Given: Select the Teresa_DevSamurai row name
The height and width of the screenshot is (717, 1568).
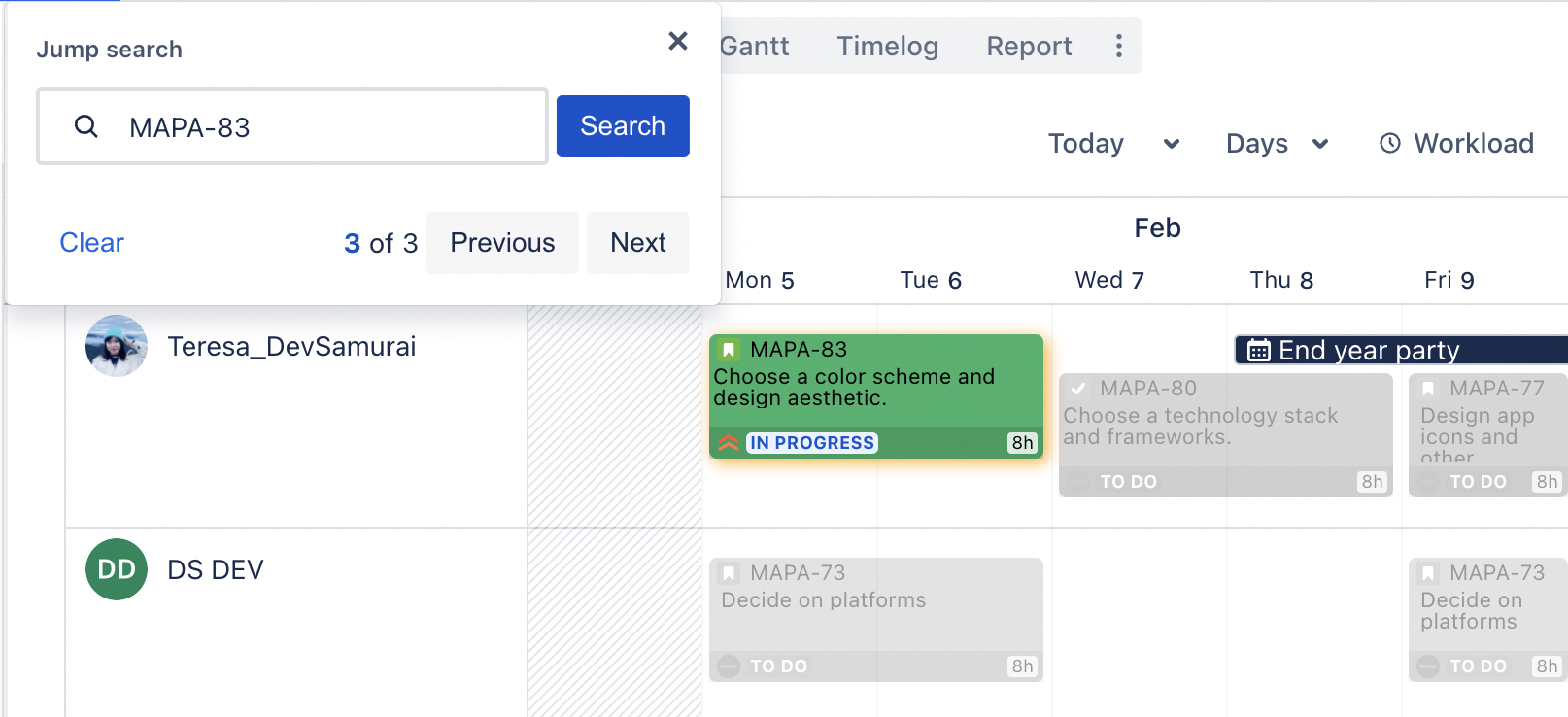Looking at the screenshot, I should point(291,346).
